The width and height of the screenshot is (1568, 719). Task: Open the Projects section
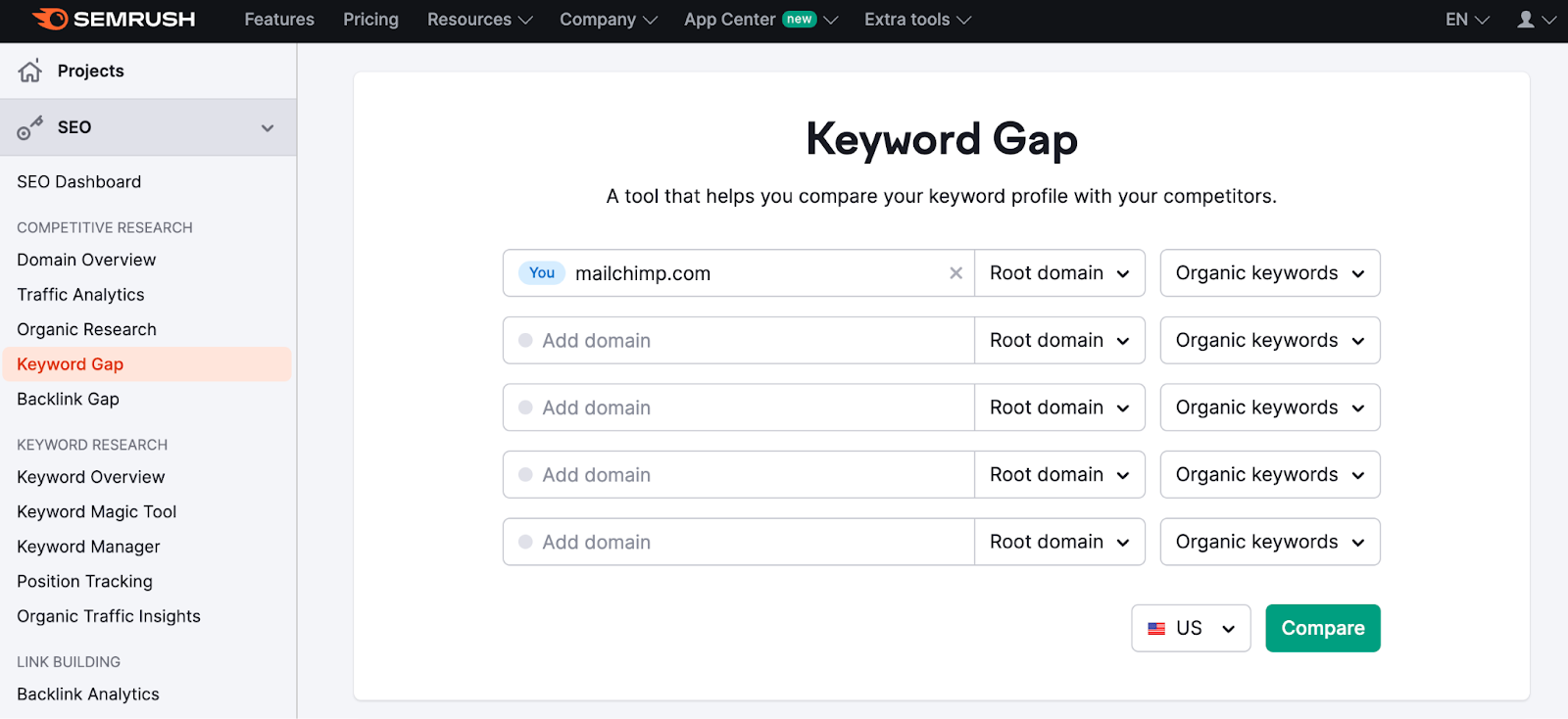[x=148, y=71]
